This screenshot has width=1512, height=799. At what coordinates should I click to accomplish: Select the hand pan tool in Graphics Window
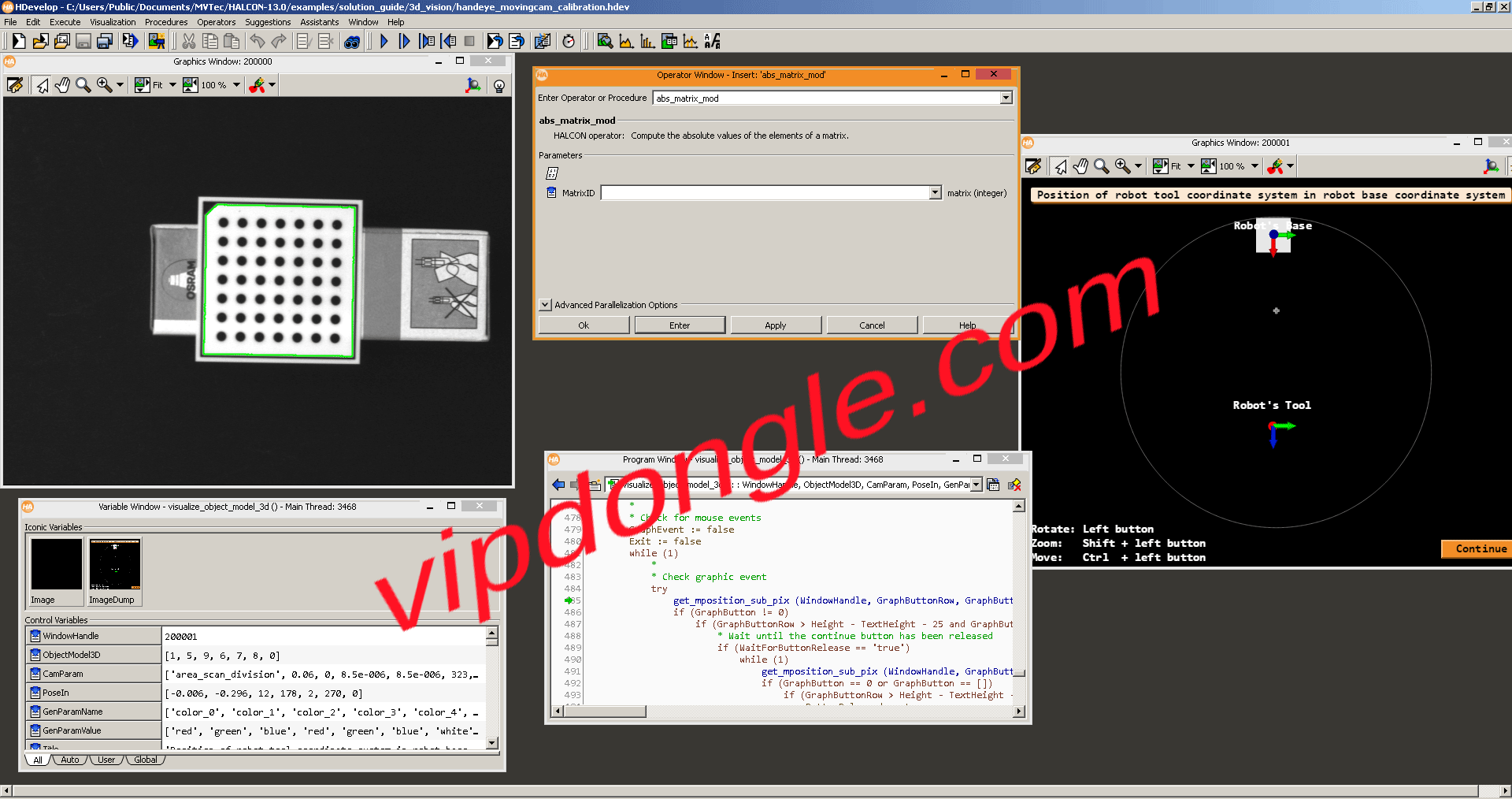pyautogui.click(x=63, y=85)
